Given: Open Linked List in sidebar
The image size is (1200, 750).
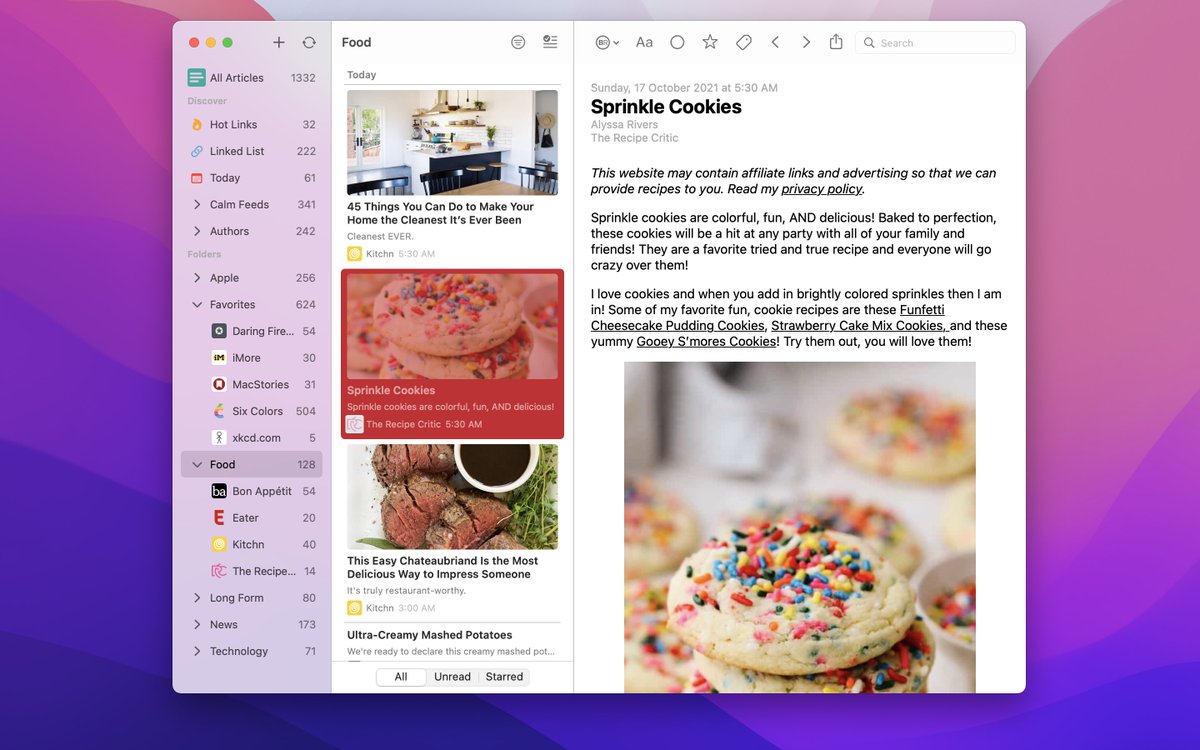Looking at the screenshot, I should click(x=252, y=151).
